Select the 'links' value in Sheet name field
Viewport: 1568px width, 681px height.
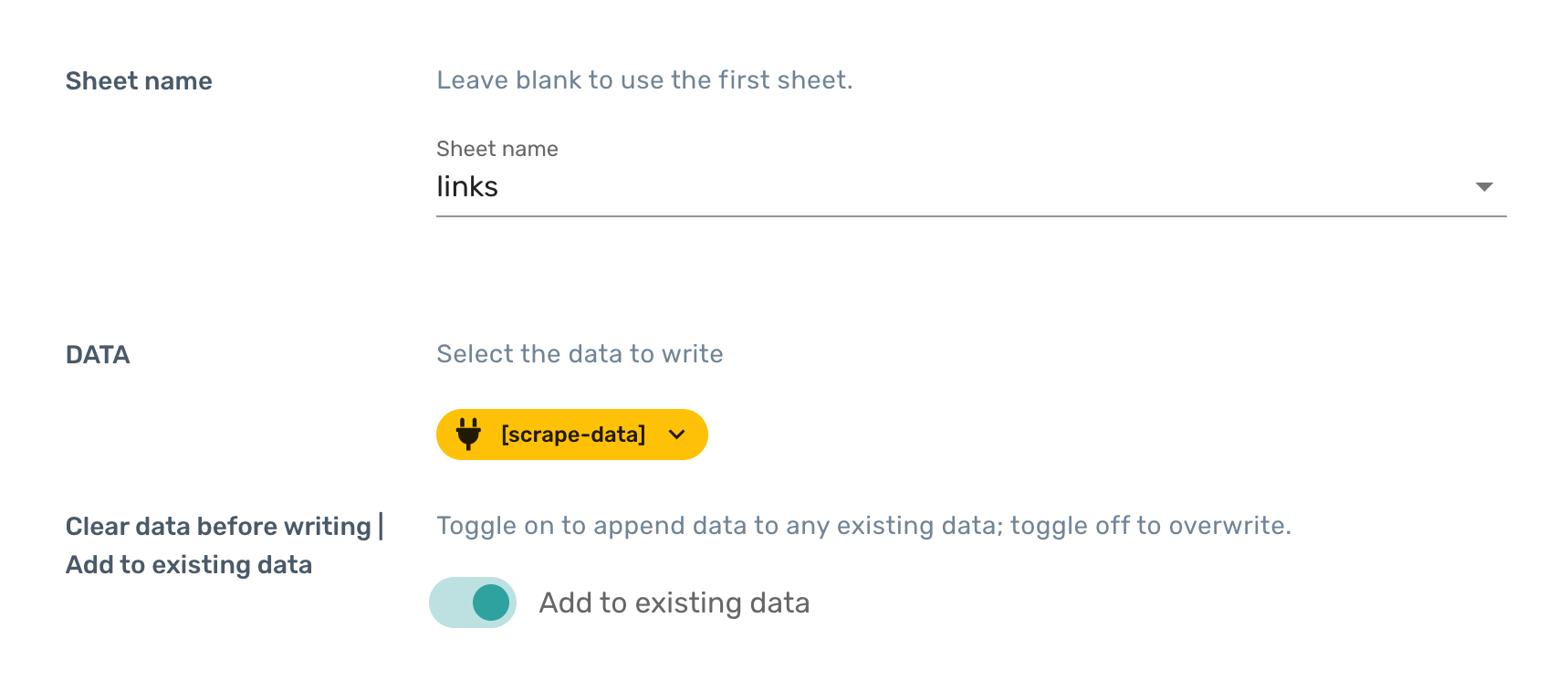(467, 186)
